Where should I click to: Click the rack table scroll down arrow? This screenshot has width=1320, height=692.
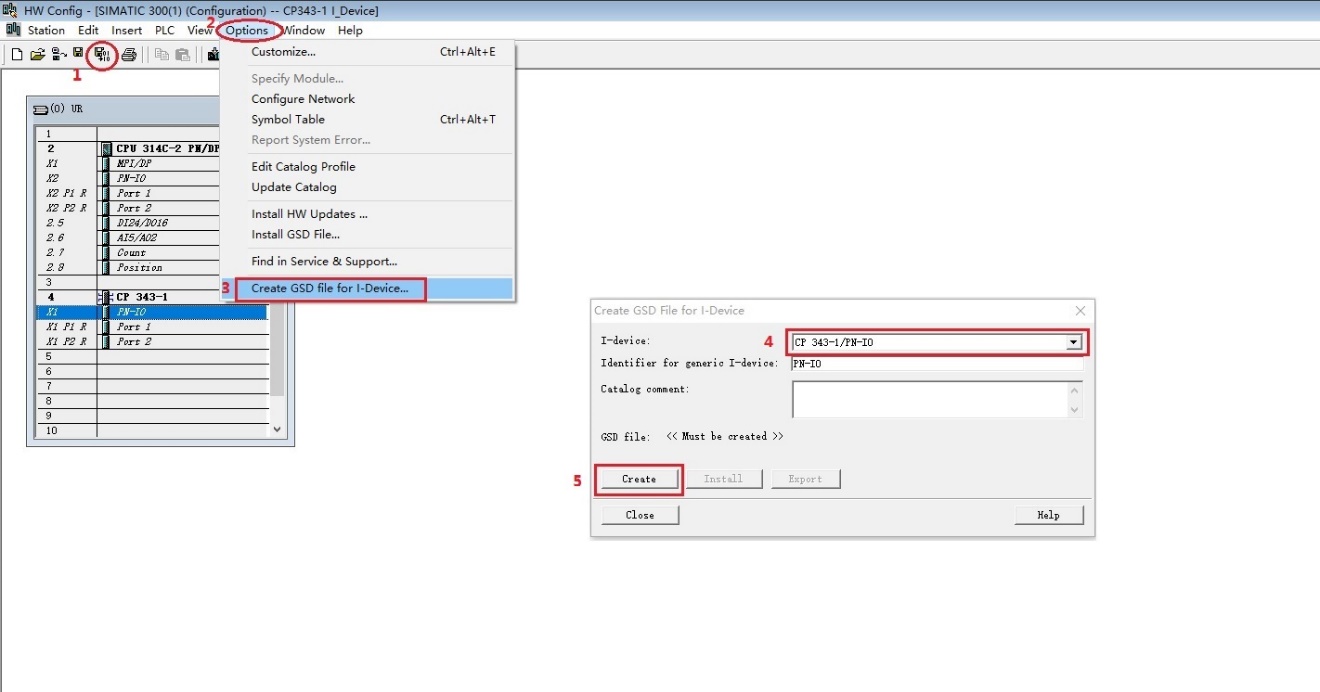click(x=277, y=429)
